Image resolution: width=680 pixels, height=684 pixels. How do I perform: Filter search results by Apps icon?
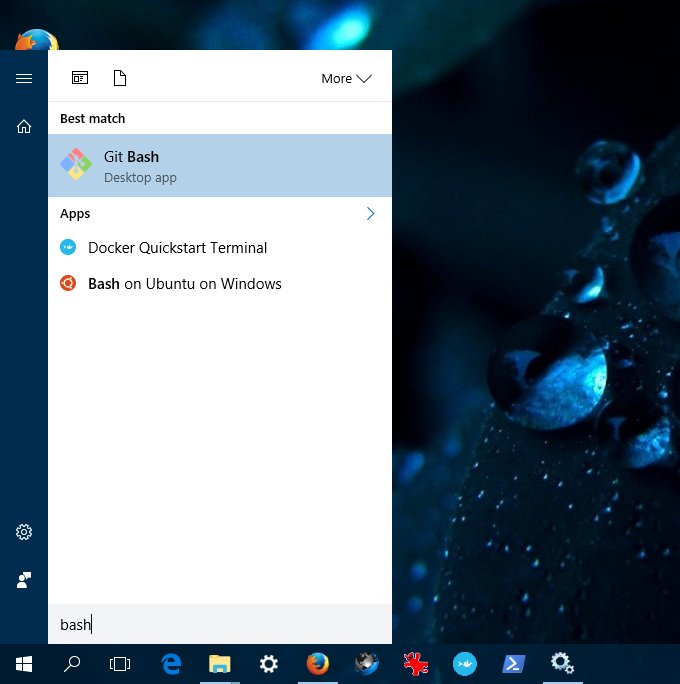point(80,78)
